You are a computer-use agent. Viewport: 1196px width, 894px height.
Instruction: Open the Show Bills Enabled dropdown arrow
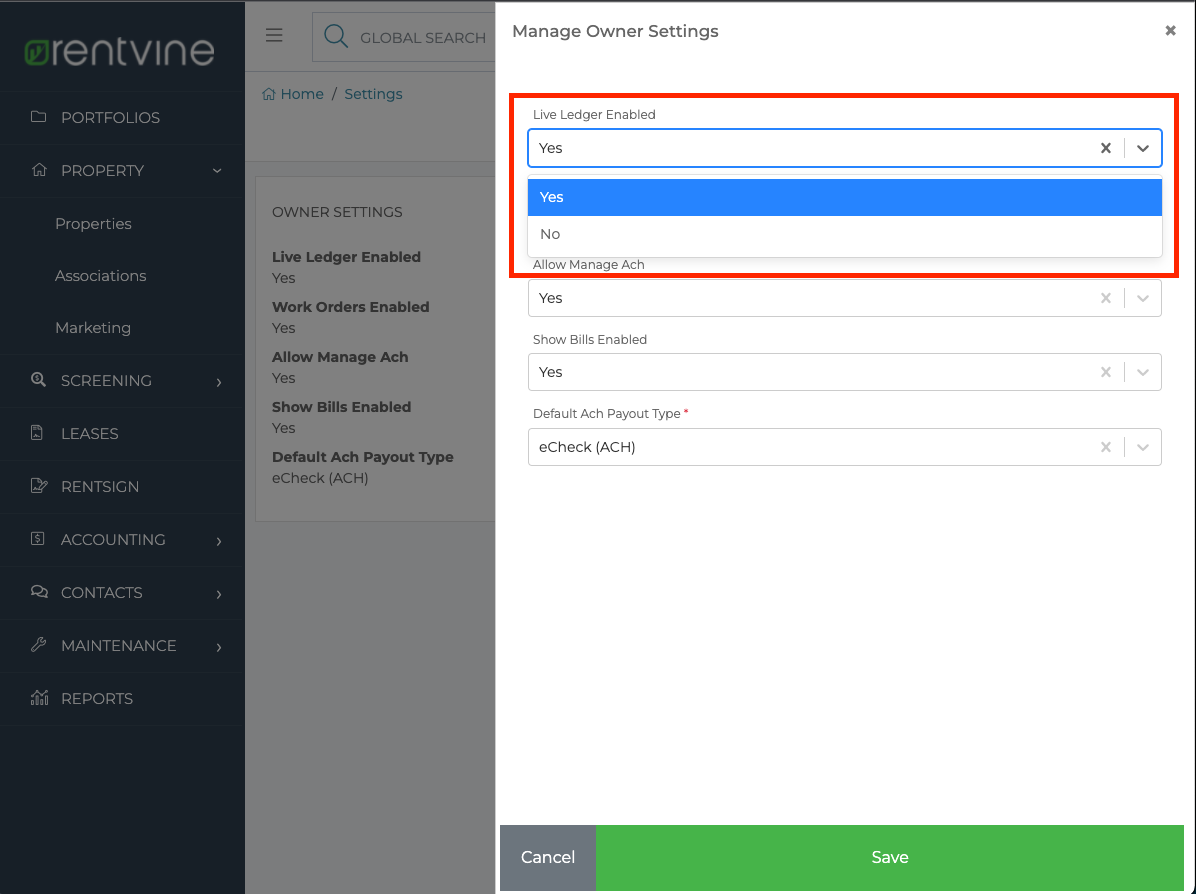point(1143,372)
